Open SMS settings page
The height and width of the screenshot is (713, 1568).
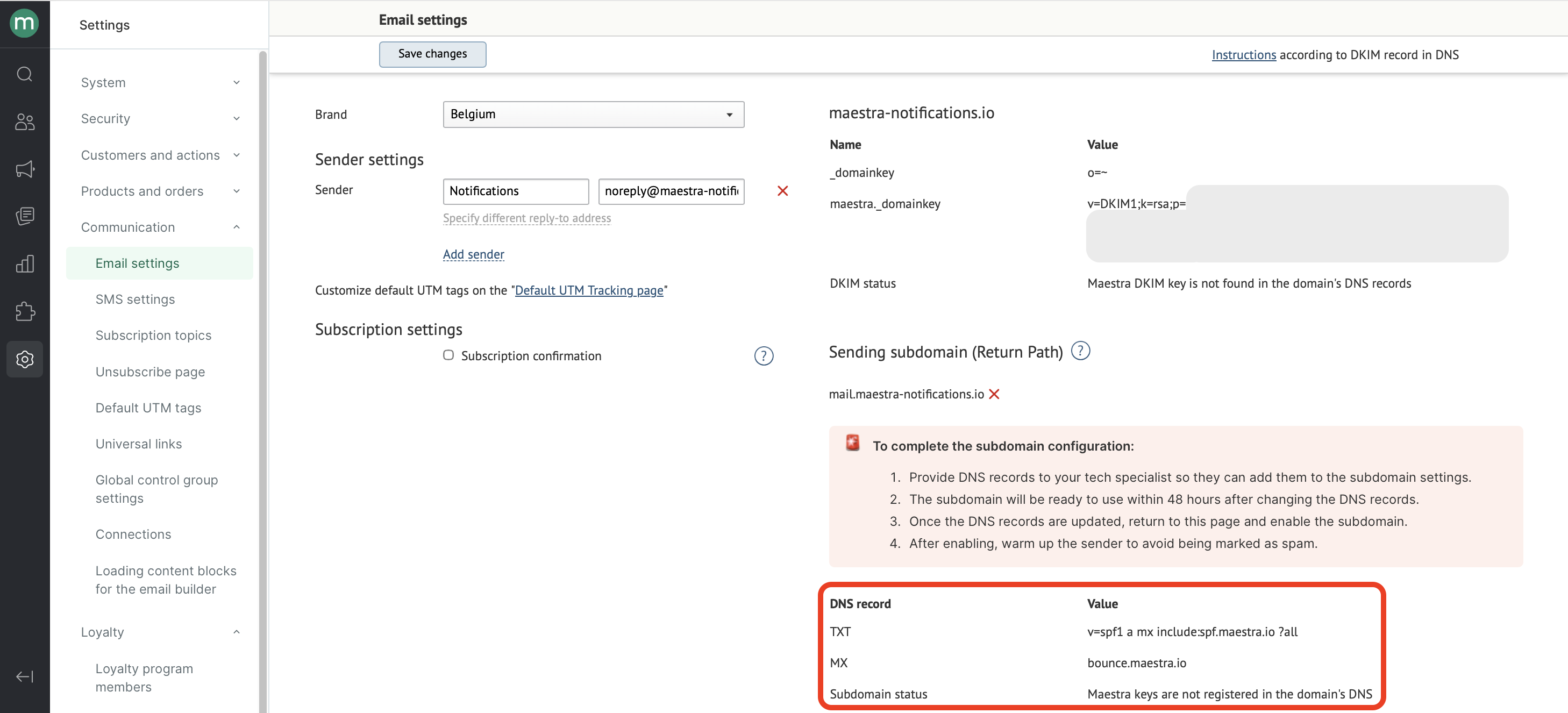(x=135, y=299)
